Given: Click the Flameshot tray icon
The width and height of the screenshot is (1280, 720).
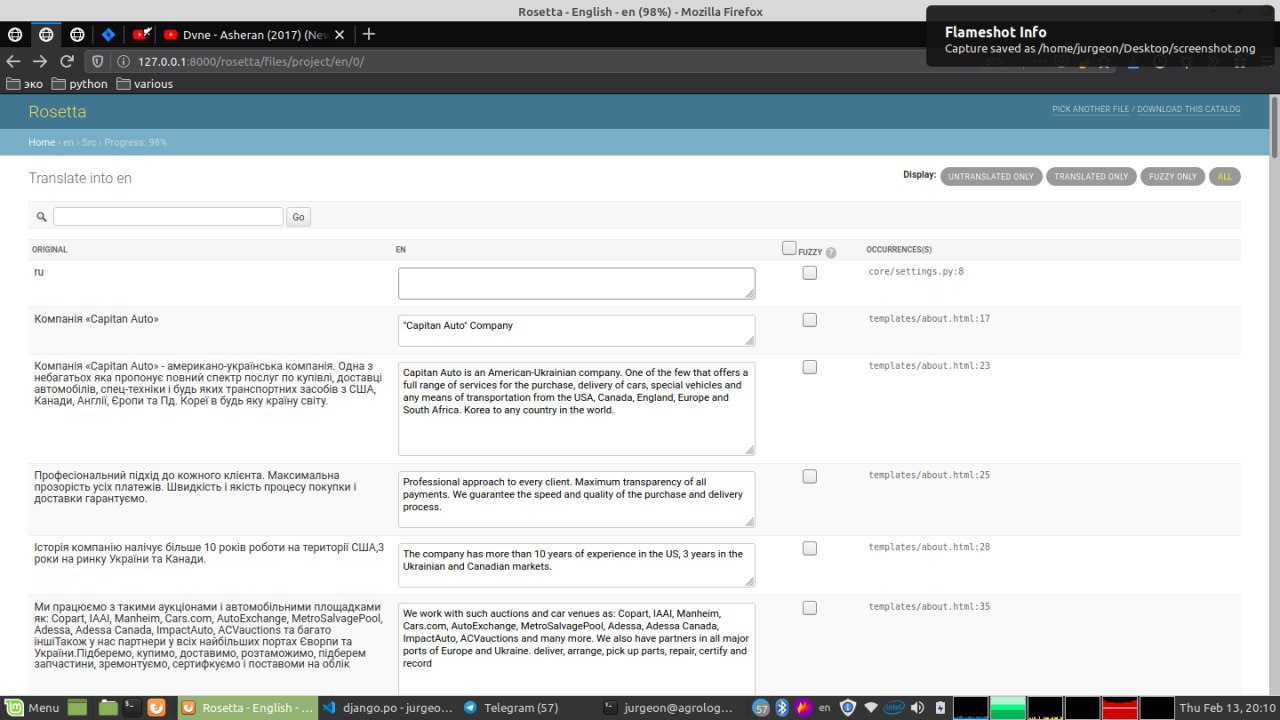Looking at the screenshot, I should (802, 708).
